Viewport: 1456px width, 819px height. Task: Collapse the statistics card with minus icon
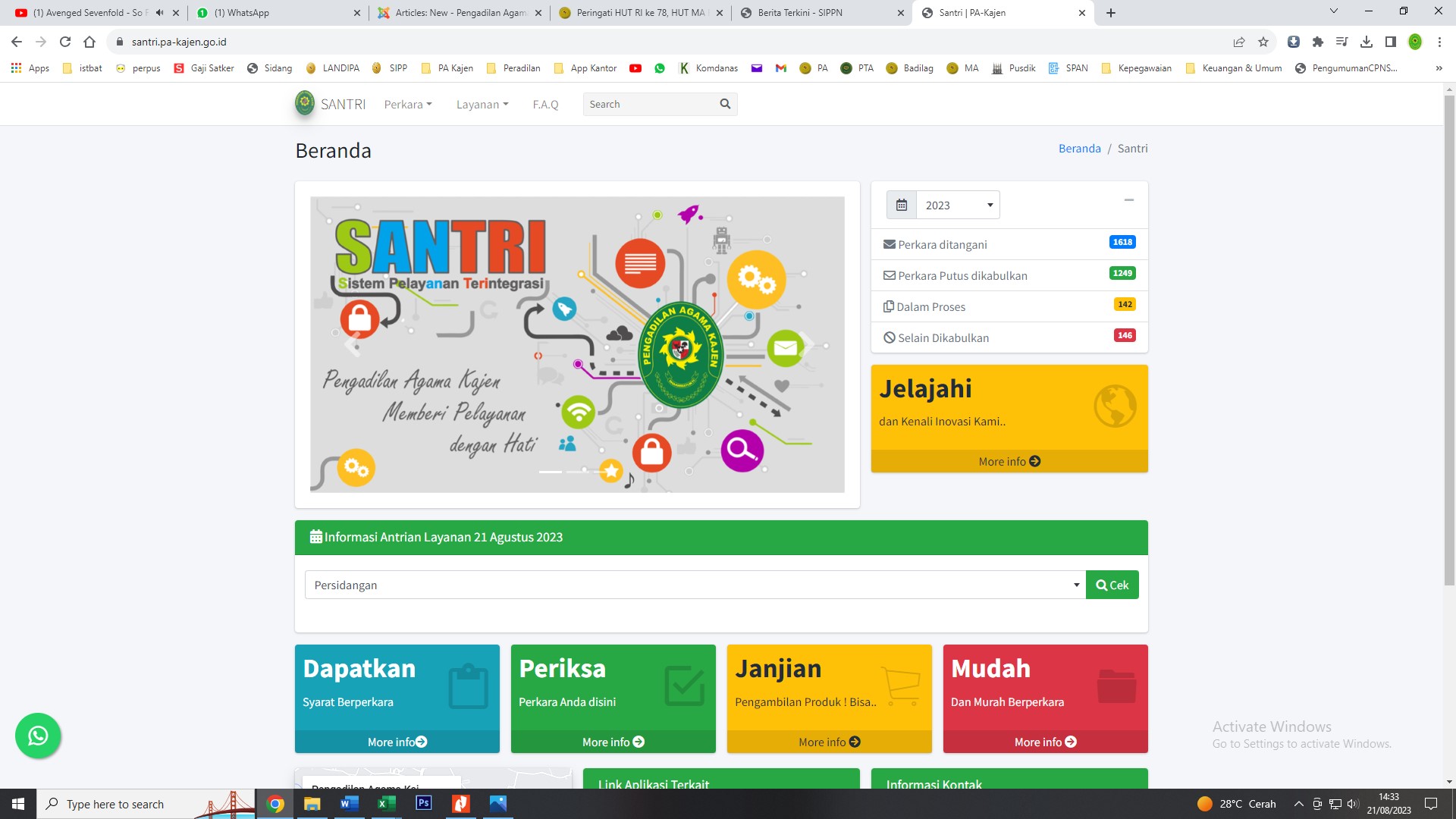(x=1128, y=200)
